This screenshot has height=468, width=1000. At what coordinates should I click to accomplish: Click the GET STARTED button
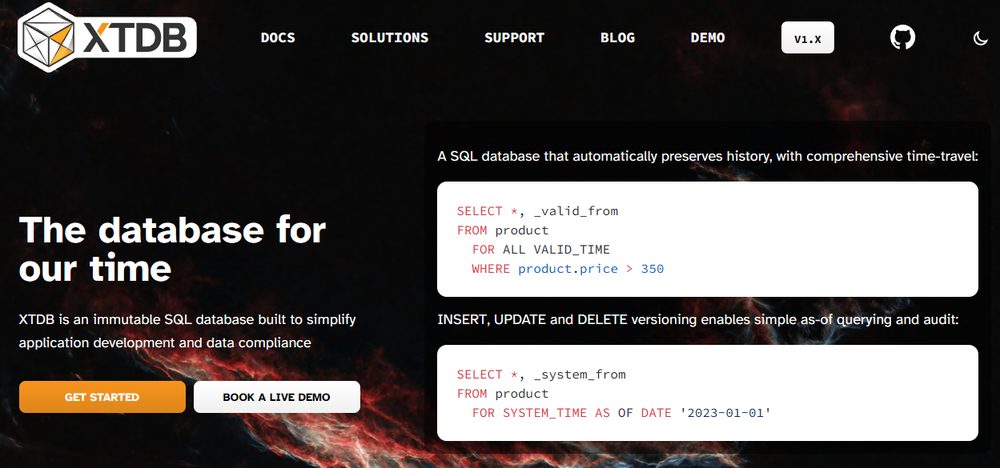tap(102, 397)
